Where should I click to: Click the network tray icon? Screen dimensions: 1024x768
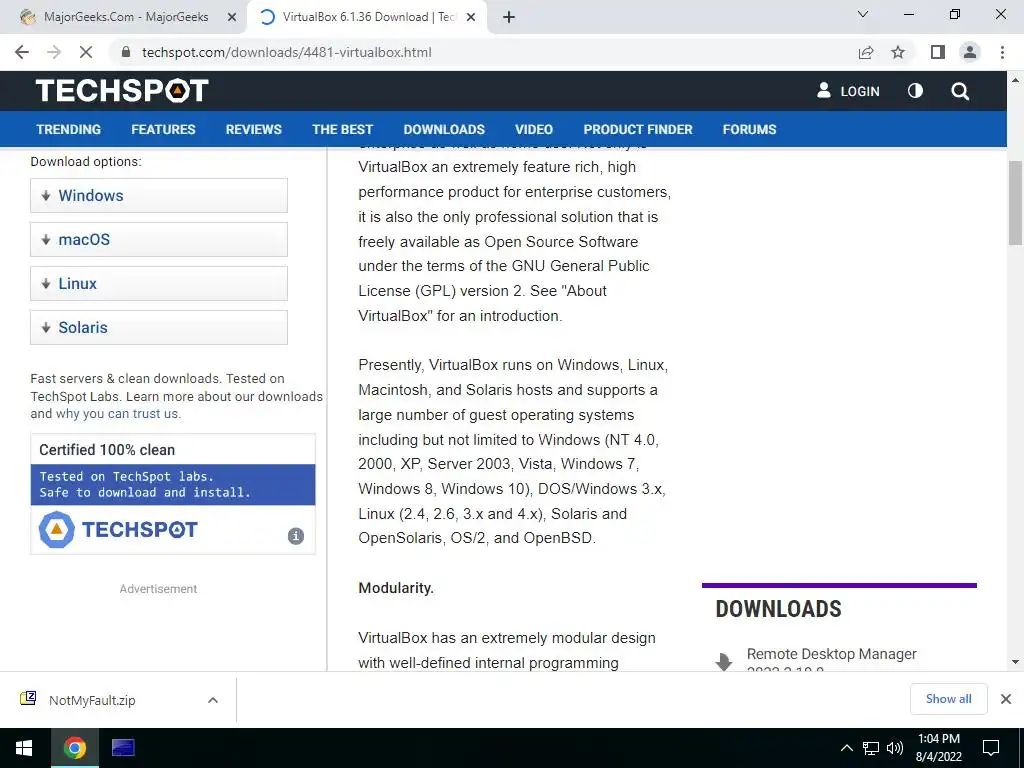pos(871,748)
